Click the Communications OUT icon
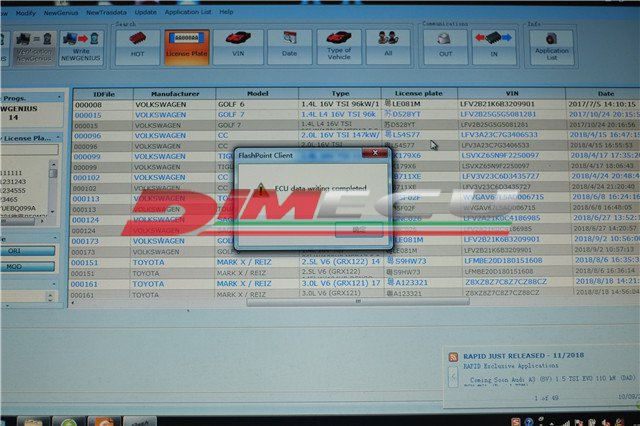Screen dimensions: 640x426 [x=444, y=45]
